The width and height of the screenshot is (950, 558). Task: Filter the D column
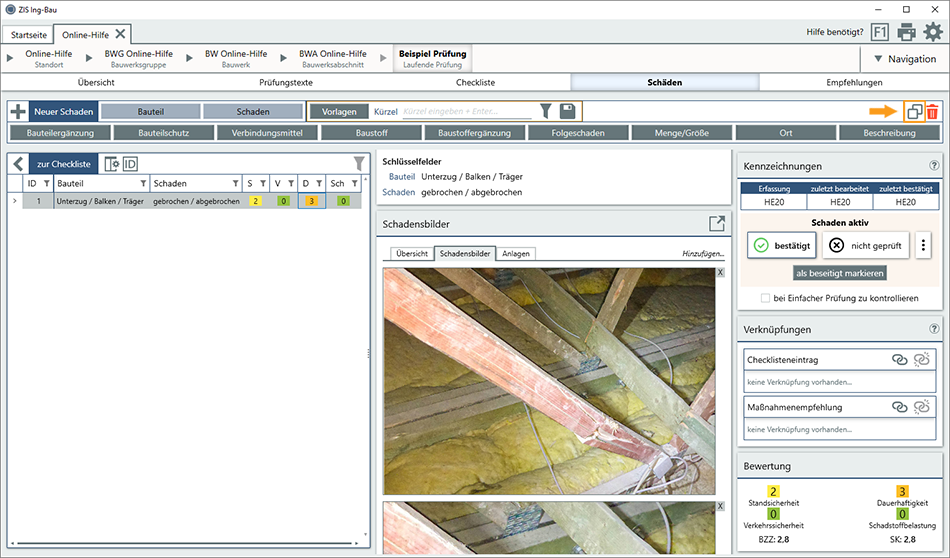319,183
